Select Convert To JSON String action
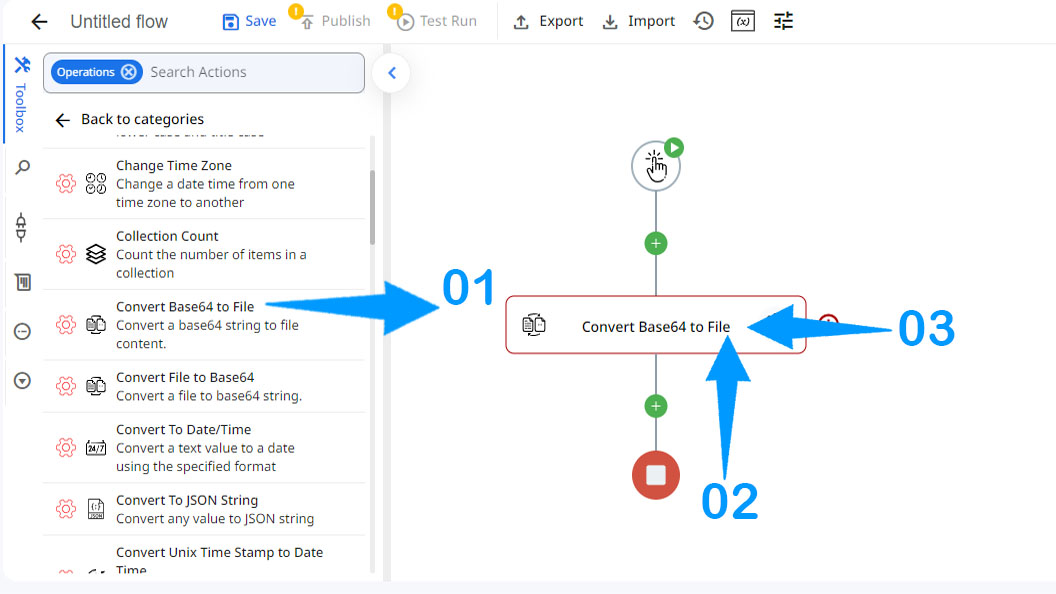 pyautogui.click(x=204, y=509)
